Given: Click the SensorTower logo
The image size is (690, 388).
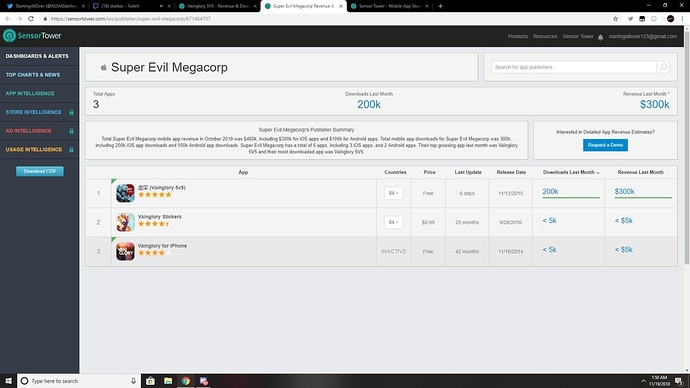Looking at the screenshot, I should [x=32, y=36].
